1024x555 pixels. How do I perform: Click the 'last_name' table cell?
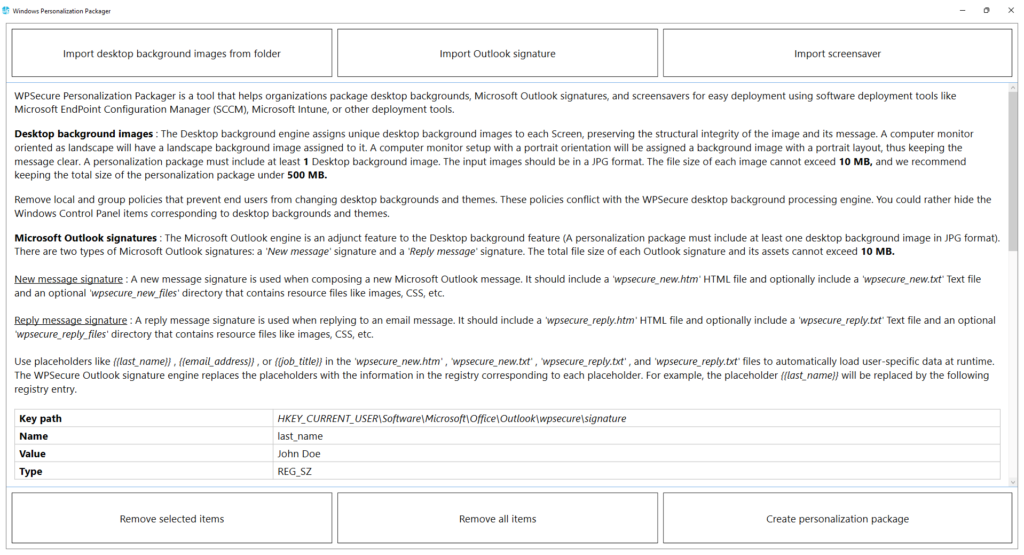tap(637, 436)
